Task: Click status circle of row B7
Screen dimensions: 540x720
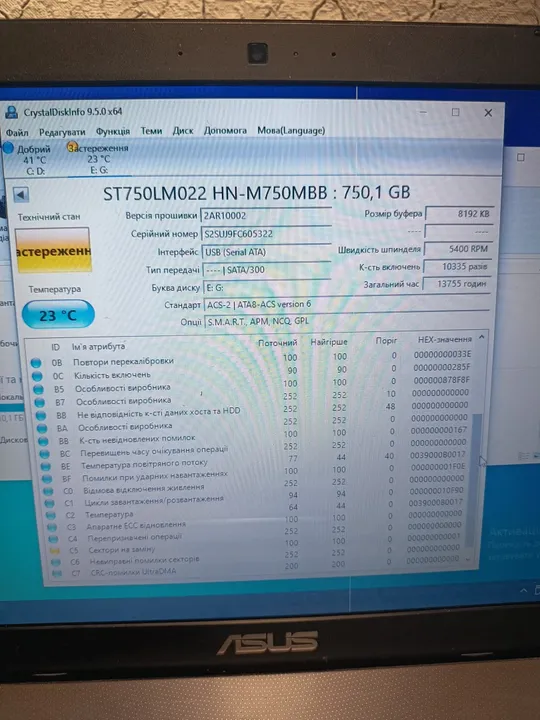Action: (x=40, y=403)
